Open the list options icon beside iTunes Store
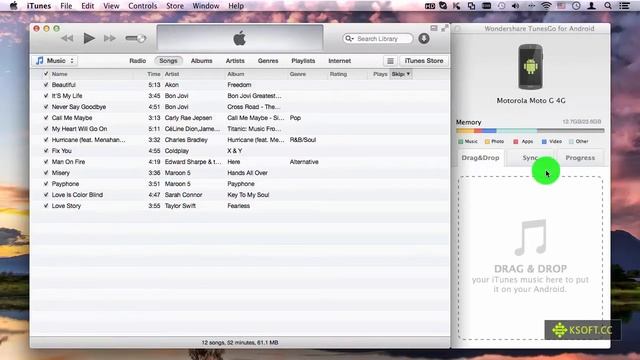 click(x=390, y=61)
